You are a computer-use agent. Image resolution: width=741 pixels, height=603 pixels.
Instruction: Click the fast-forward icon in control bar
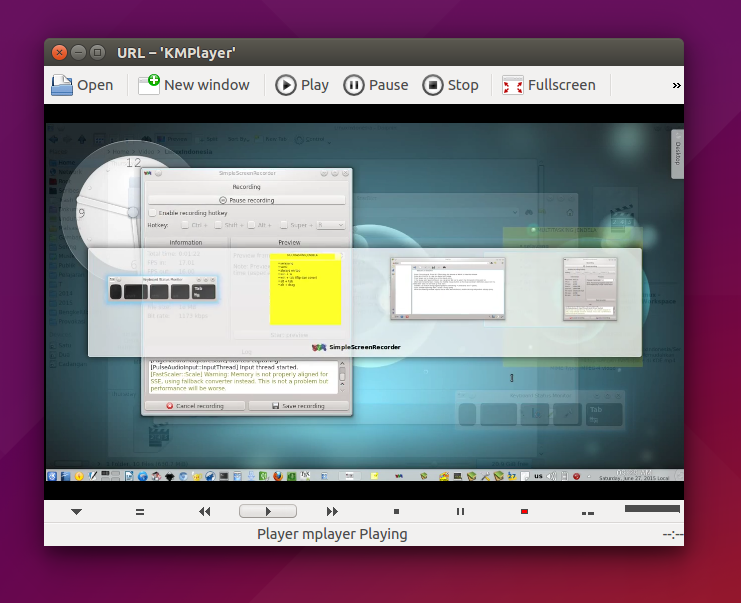click(332, 512)
